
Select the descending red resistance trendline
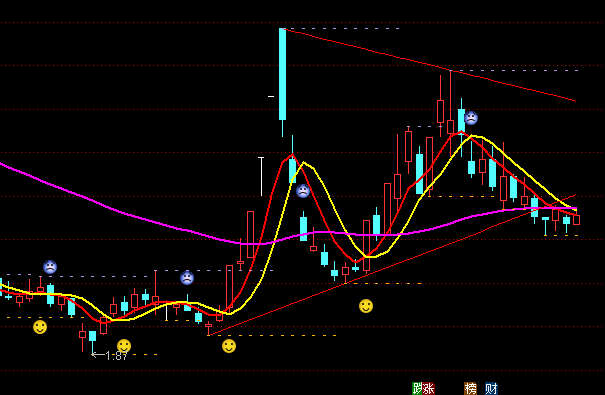(x=429, y=65)
